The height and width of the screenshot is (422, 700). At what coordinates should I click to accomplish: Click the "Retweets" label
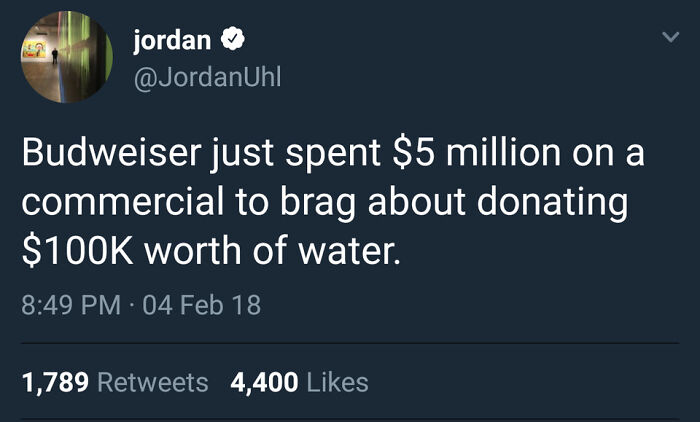point(154,382)
